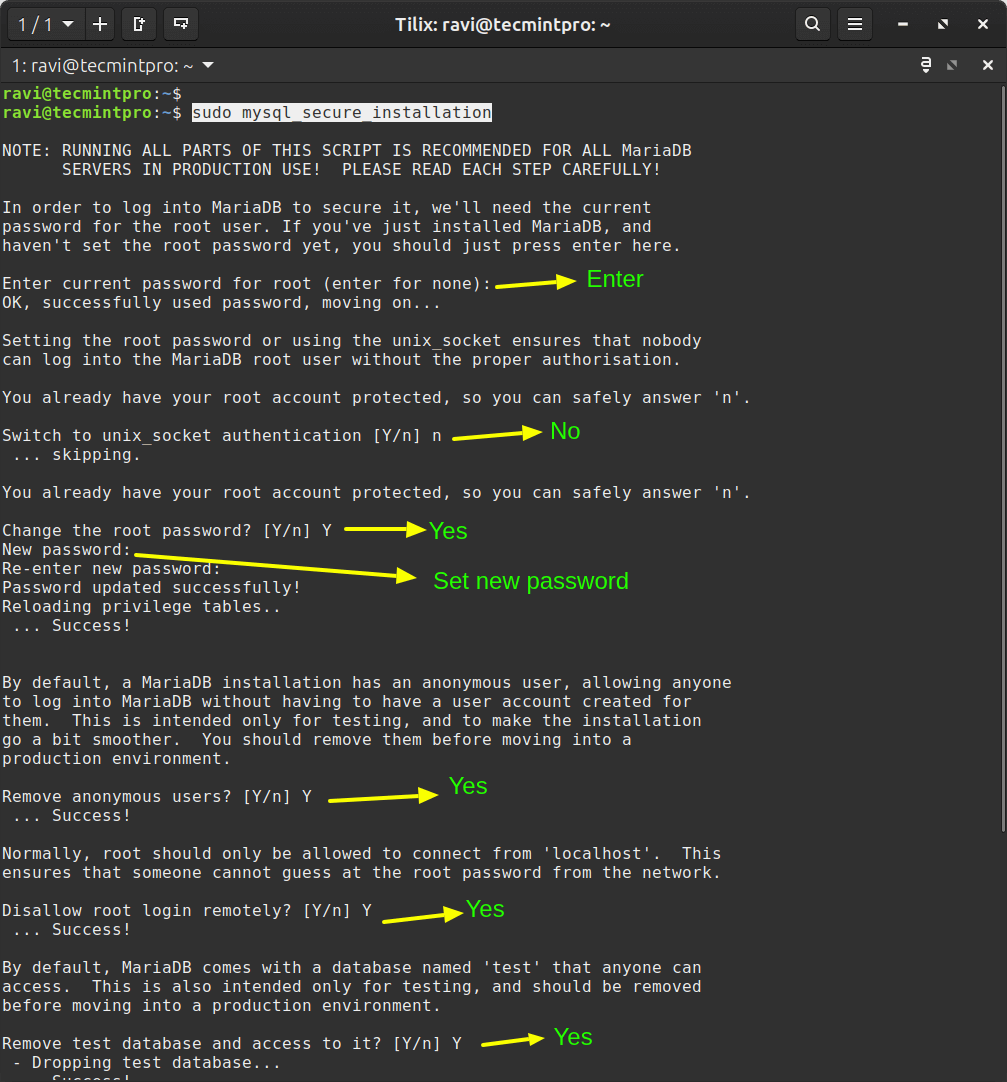Open the terminal search icon
The image size is (1007, 1082).
tap(813, 24)
